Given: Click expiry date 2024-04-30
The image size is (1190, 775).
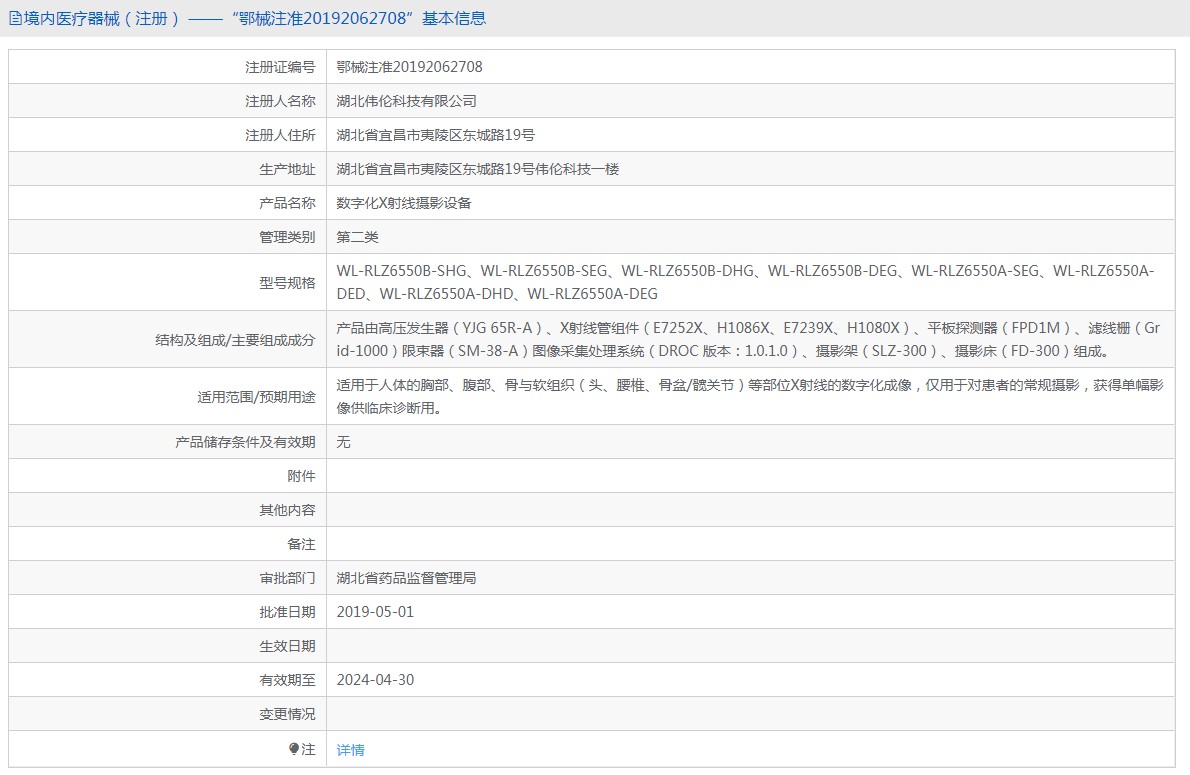Looking at the screenshot, I should tap(375, 680).
